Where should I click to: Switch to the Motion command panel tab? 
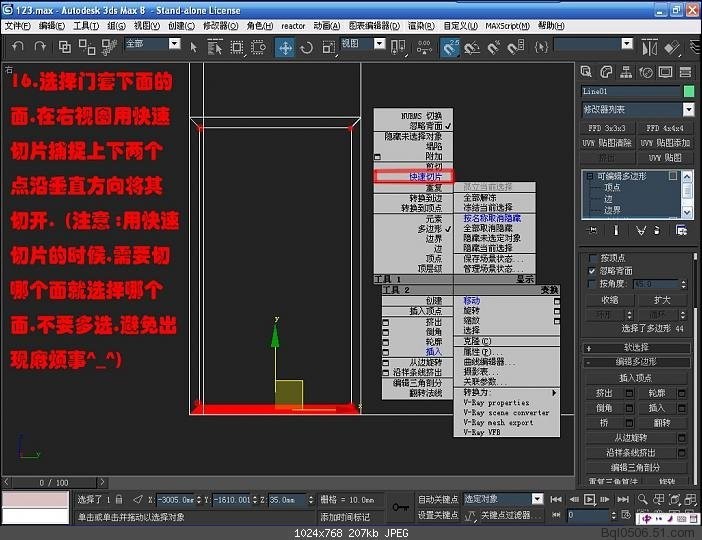point(646,72)
